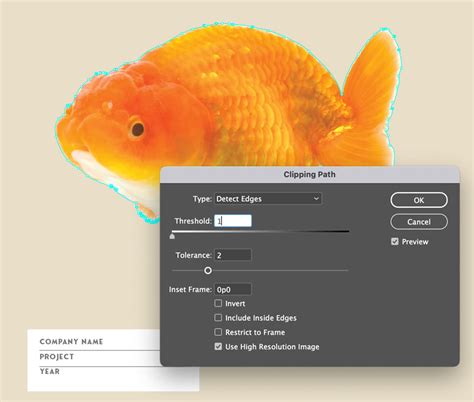Click the Threshold slider handle

[x=172, y=236]
